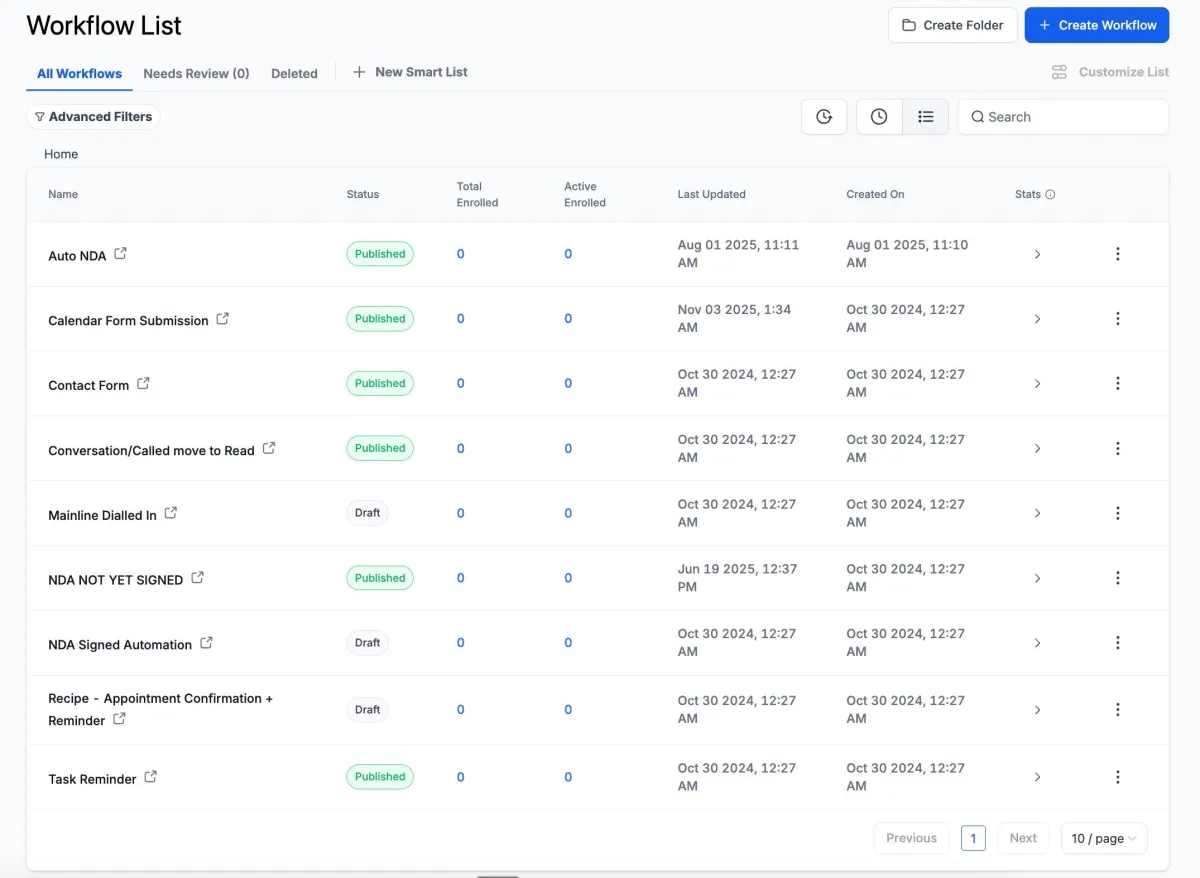Image resolution: width=1200 pixels, height=878 pixels.
Task: Open three-dot menu for Task Reminder row
Action: [x=1117, y=777]
